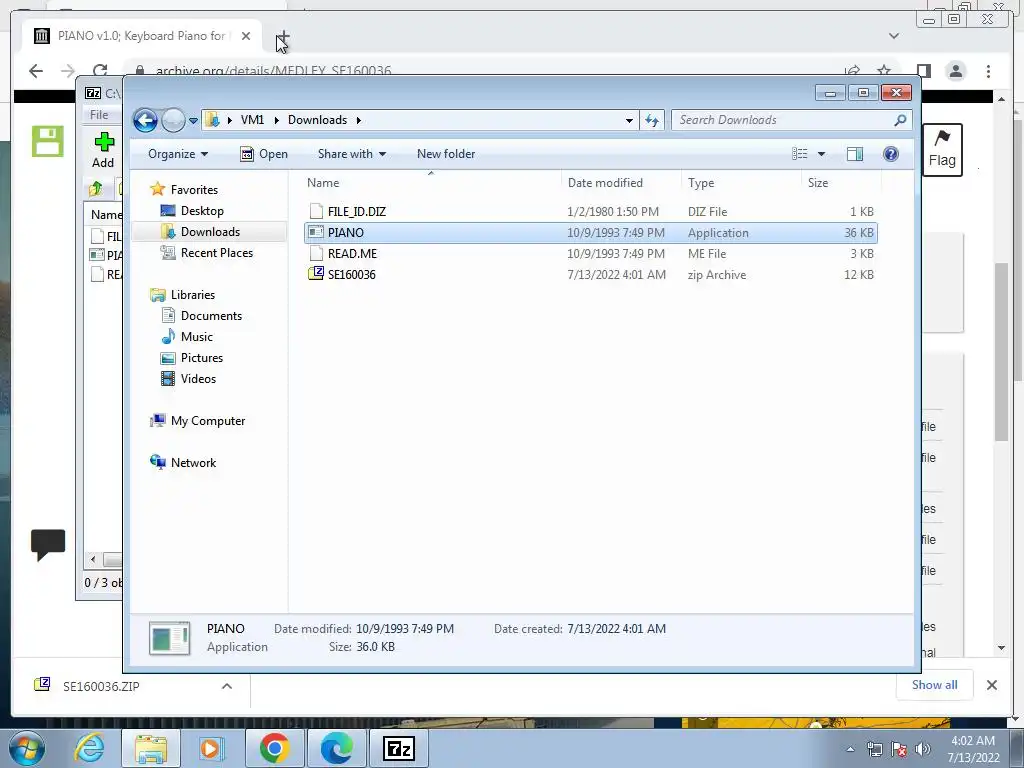This screenshot has width=1024, height=768.
Task: Open Music library
Action: pos(197,336)
